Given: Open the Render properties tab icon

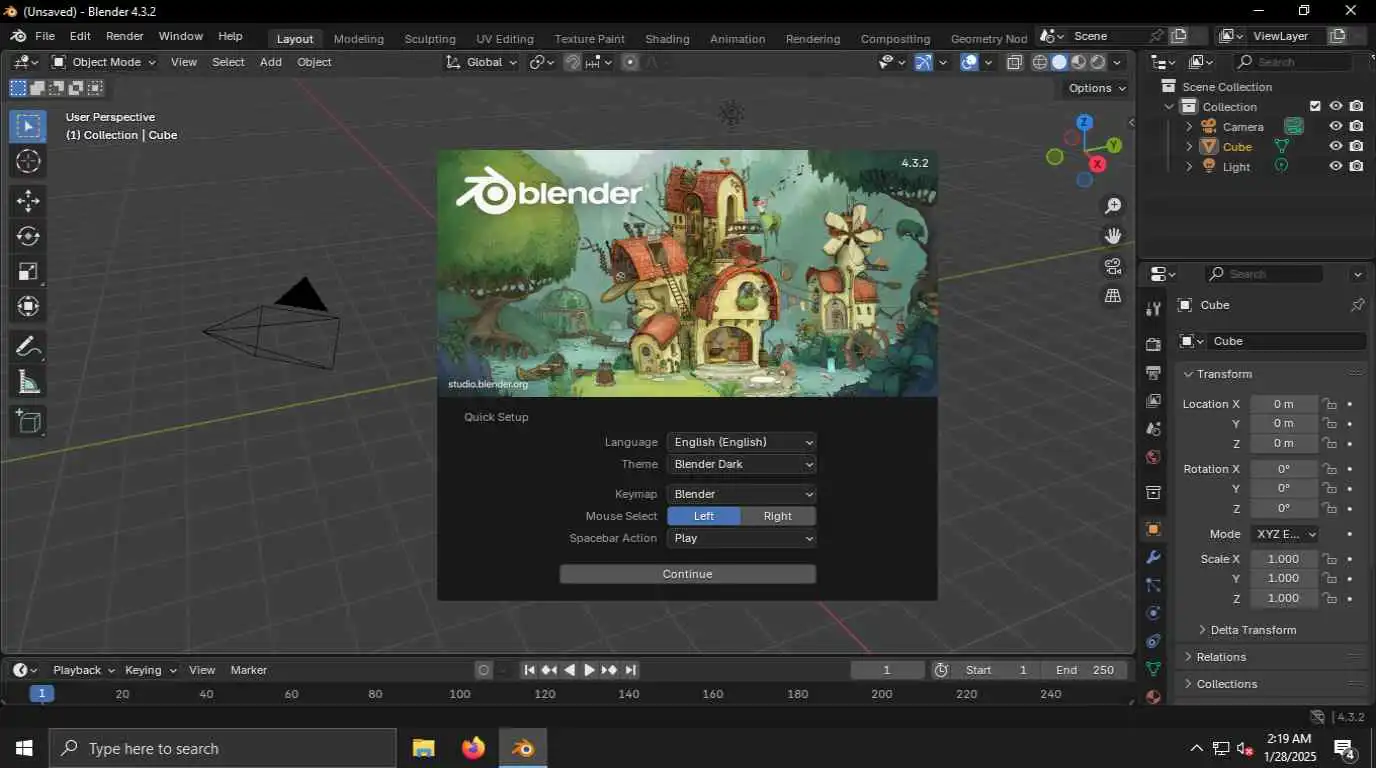Looking at the screenshot, I should coord(1153,344).
